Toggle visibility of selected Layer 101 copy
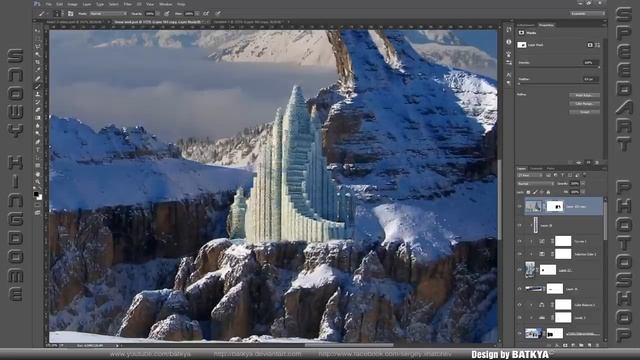The height and width of the screenshot is (360, 640). [x=520, y=206]
